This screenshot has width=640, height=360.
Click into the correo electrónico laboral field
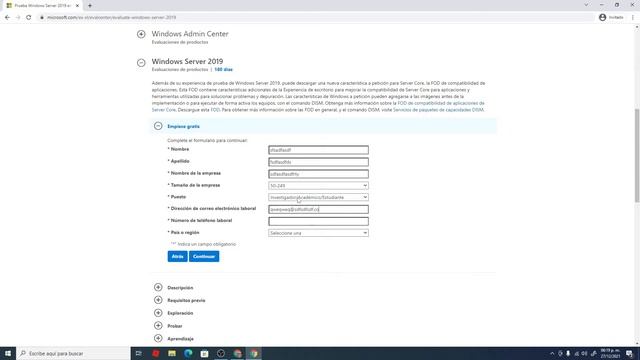(318, 209)
